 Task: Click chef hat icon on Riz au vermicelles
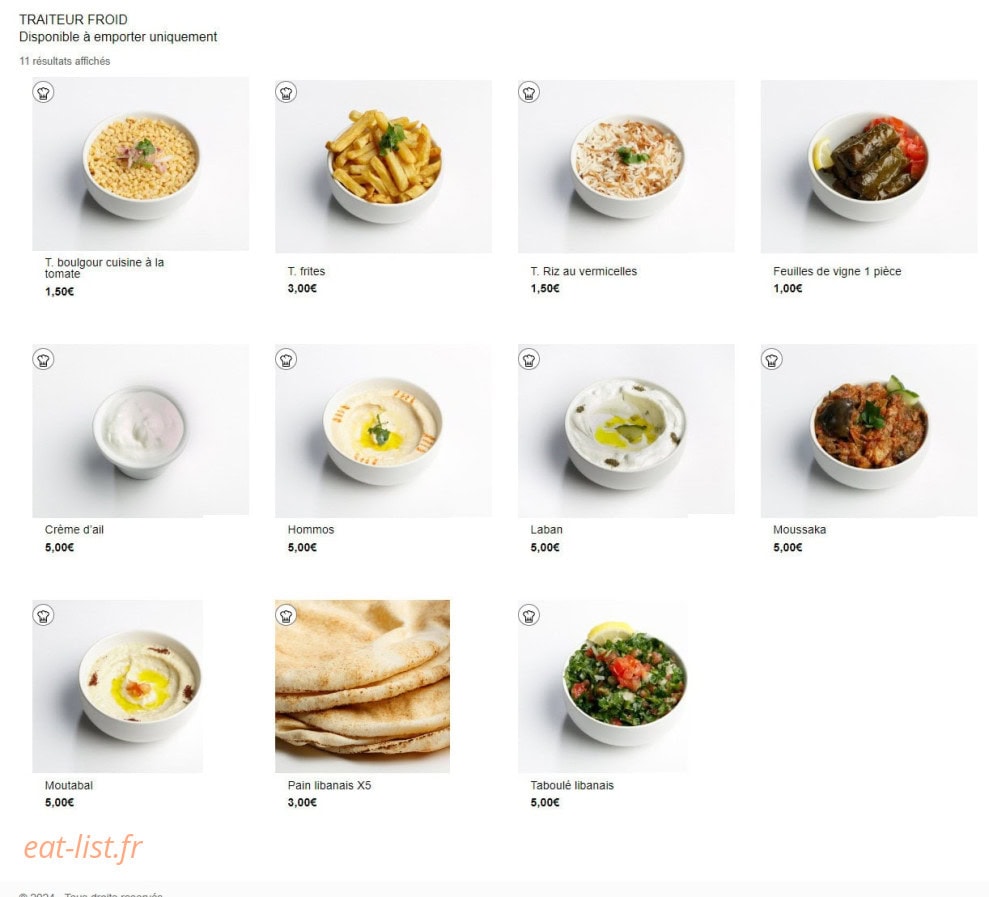pyautogui.click(x=529, y=93)
